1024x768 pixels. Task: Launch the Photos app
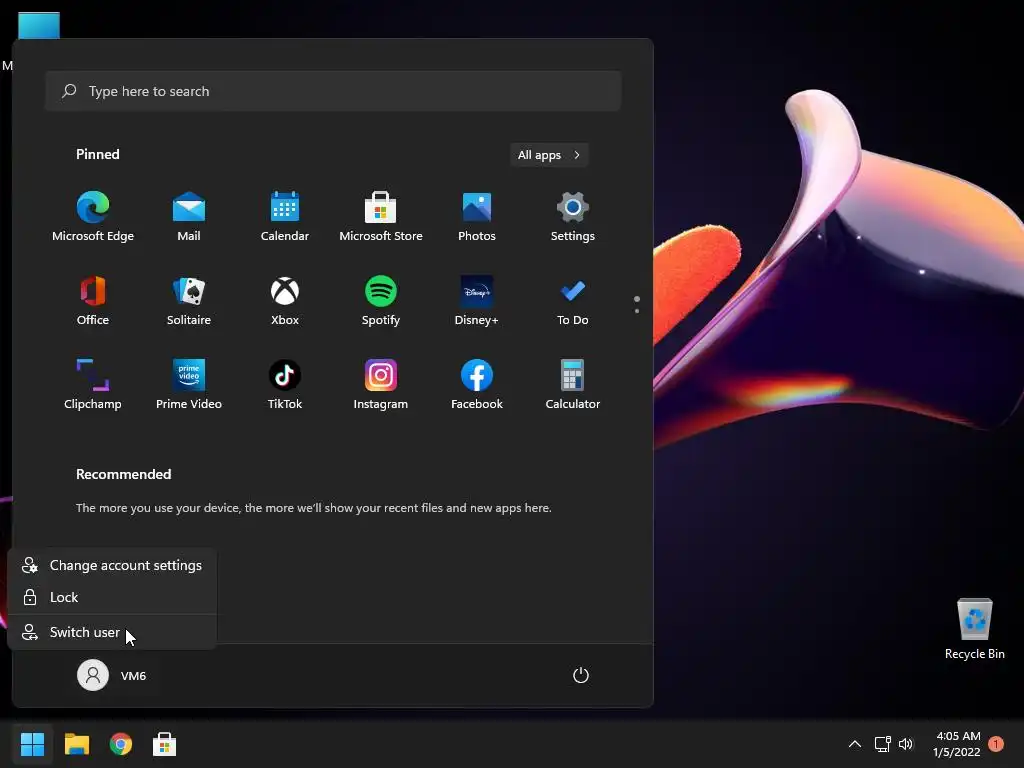(477, 217)
